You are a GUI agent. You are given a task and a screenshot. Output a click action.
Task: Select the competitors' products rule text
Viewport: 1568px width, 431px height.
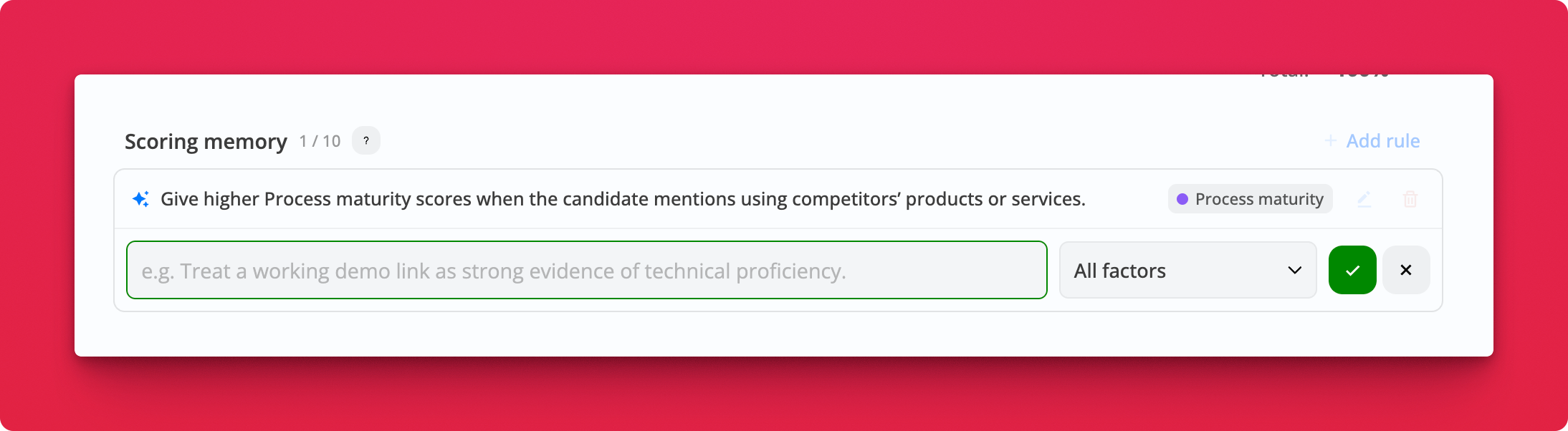(x=623, y=199)
